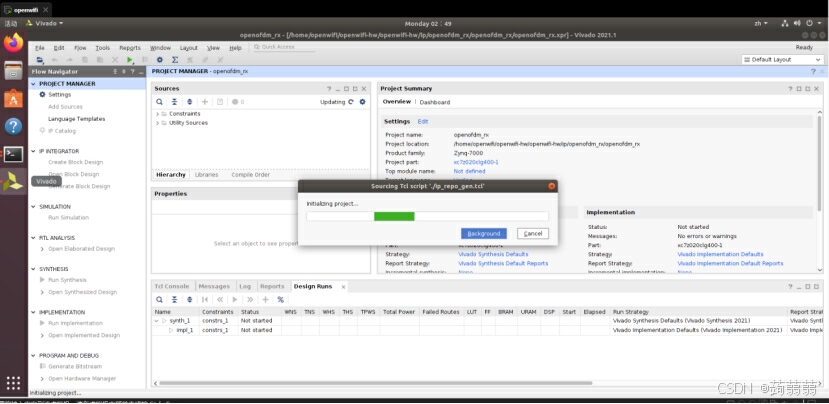This screenshot has width=829, height=404.
Task: Open the Flow menu
Action: click(x=80, y=48)
